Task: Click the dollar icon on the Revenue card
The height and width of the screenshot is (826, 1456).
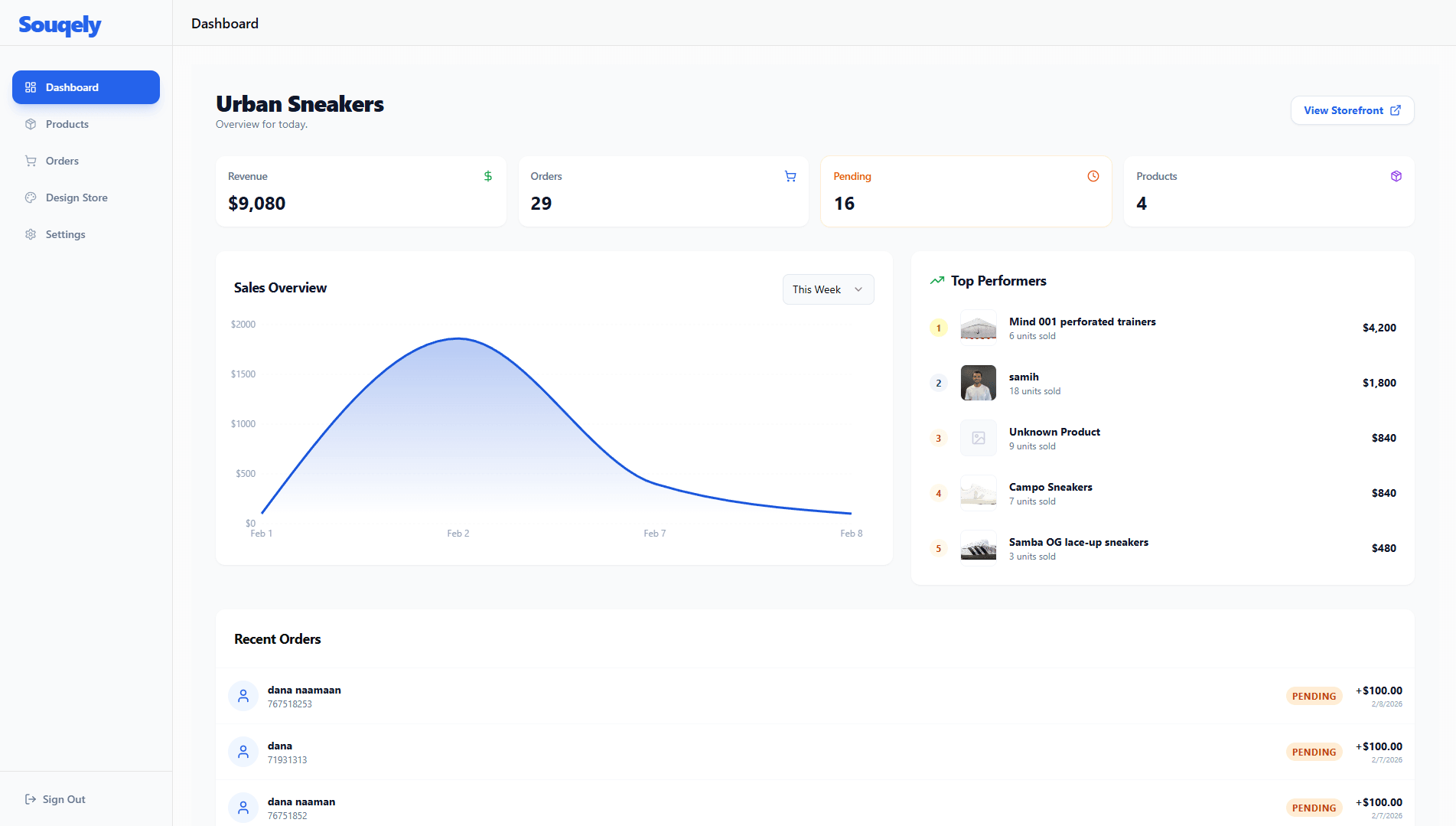Action: tap(487, 176)
